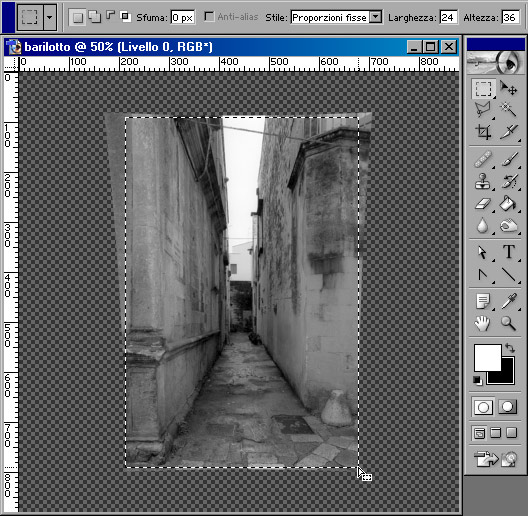The image size is (528, 516).
Task: Enable the Anti-alias checkbox
Action: pos(209,17)
